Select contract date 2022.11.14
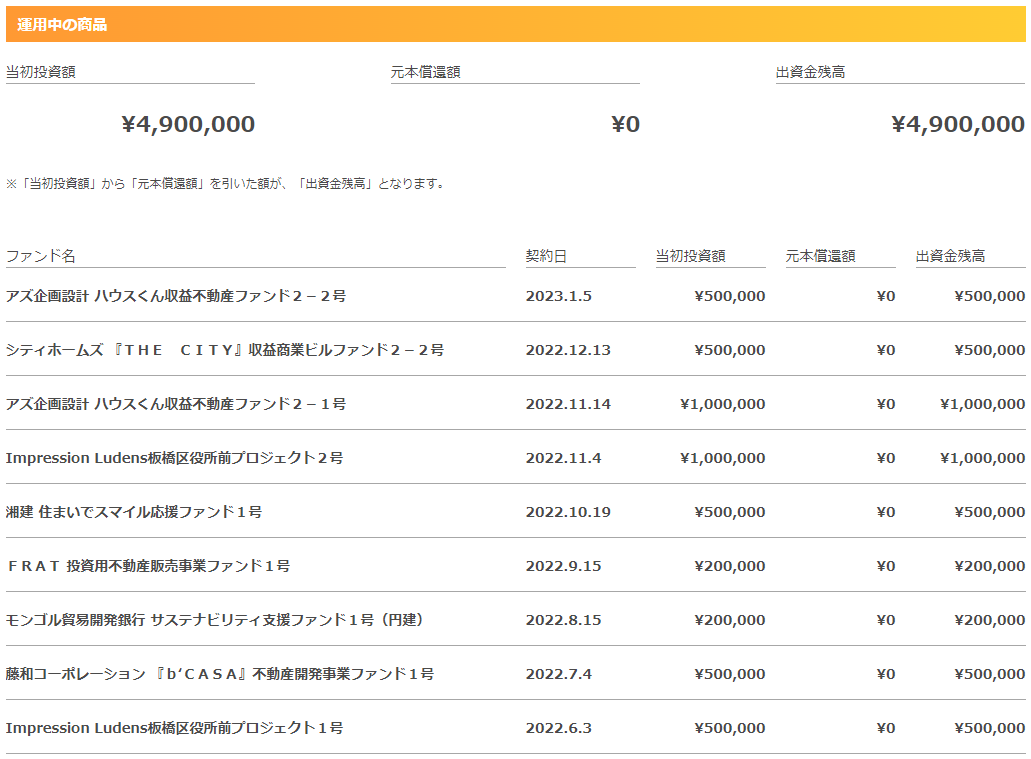 click(568, 404)
